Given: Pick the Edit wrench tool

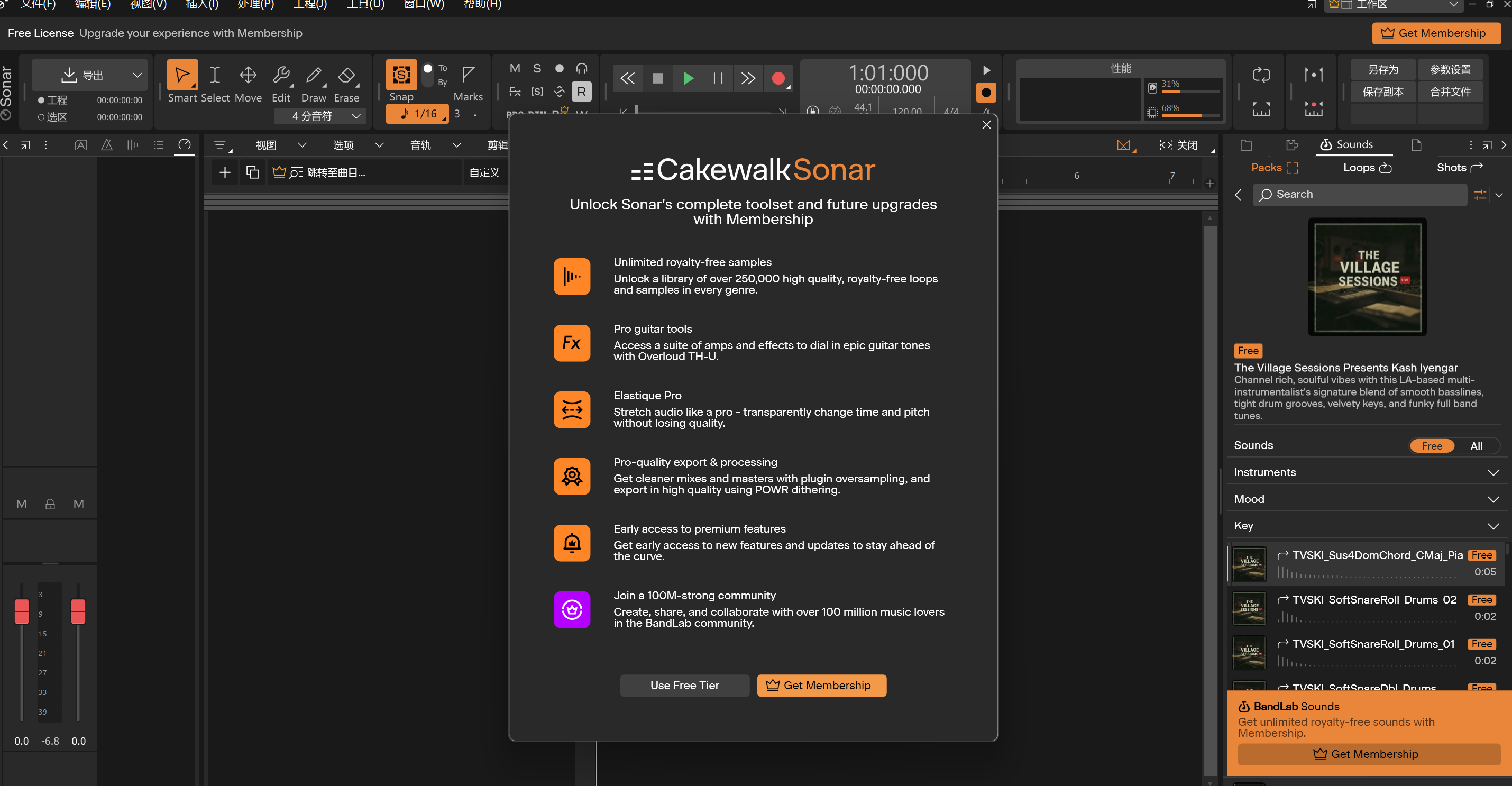Looking at the screenshot, I should click(281, 75).
